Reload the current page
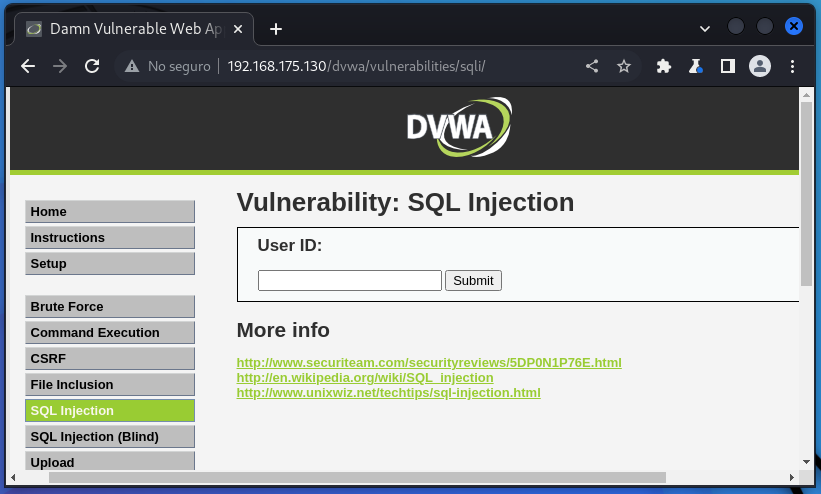Screen dimensions: 821x494 pos(92,66)
